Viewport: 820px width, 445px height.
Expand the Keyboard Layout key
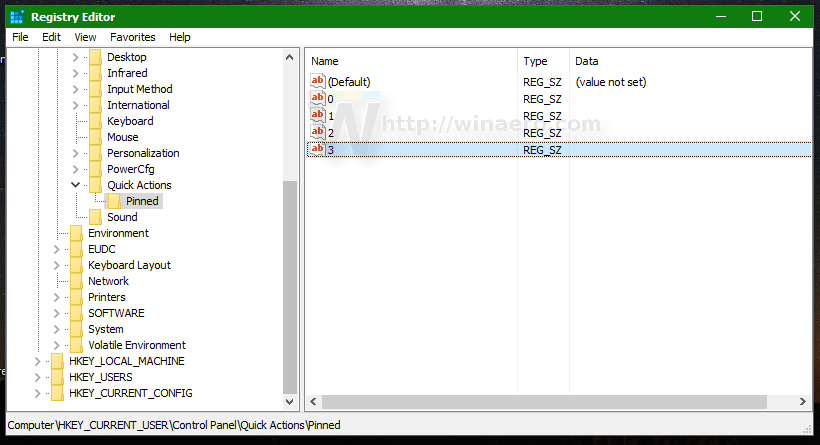click(x=56, y=265)
